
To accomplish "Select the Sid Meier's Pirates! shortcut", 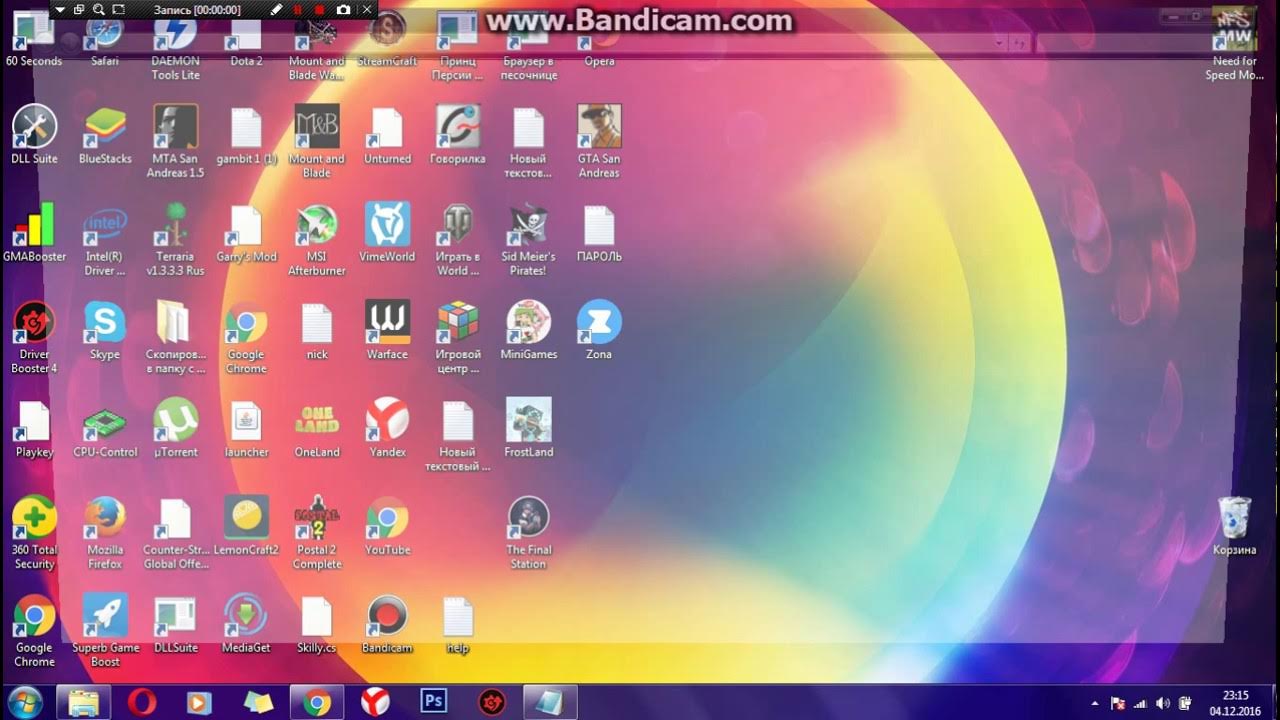I will 528,239.
